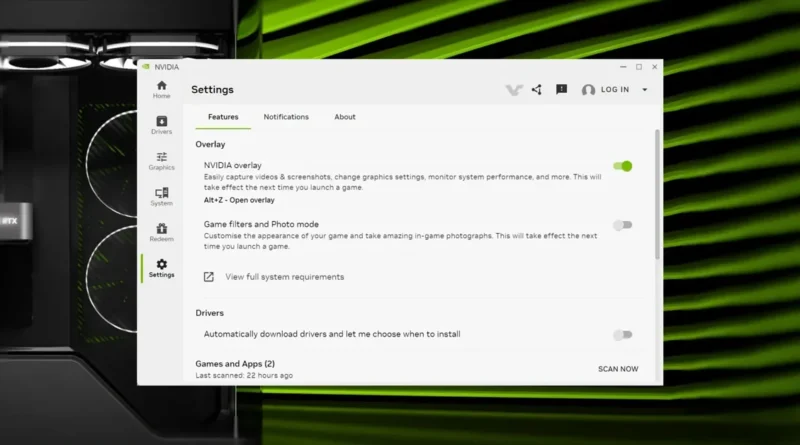This screenshot has height=445, width=800.
Task: Maximize the NVIDIA app window
Action: click(x=639, y=67)
